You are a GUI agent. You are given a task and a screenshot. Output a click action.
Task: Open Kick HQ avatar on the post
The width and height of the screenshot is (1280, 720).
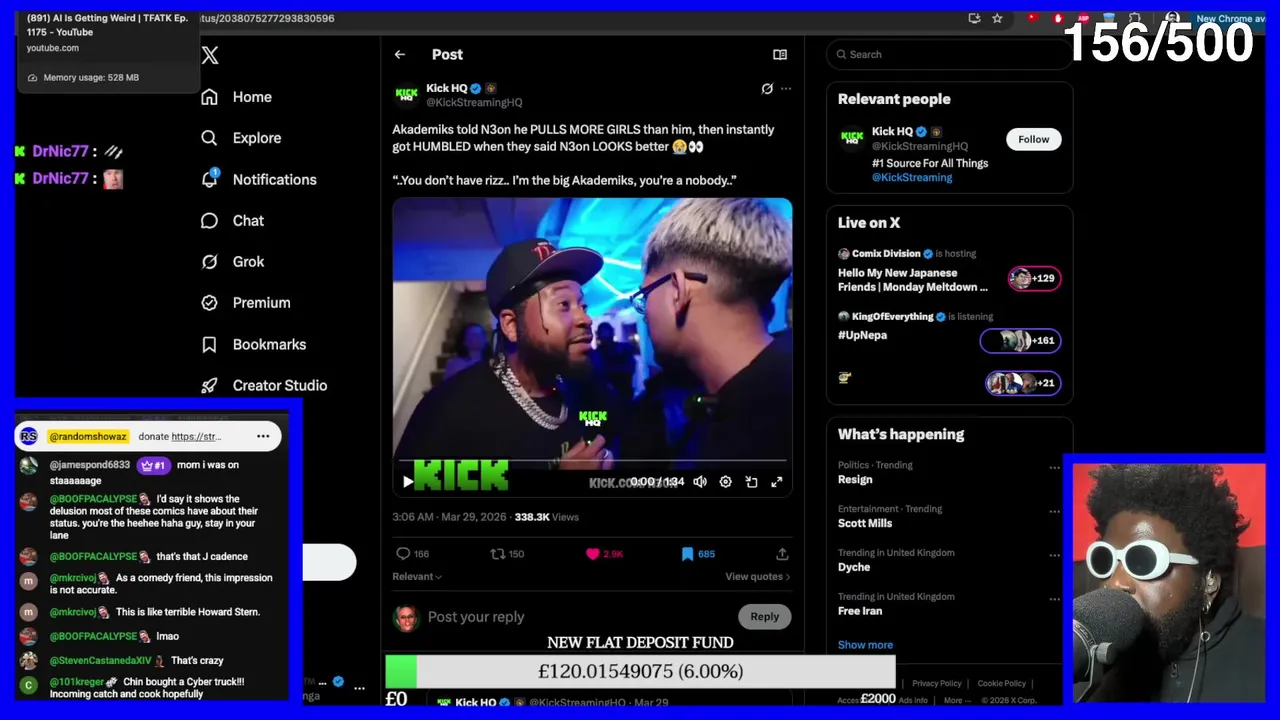pos(406,95)
